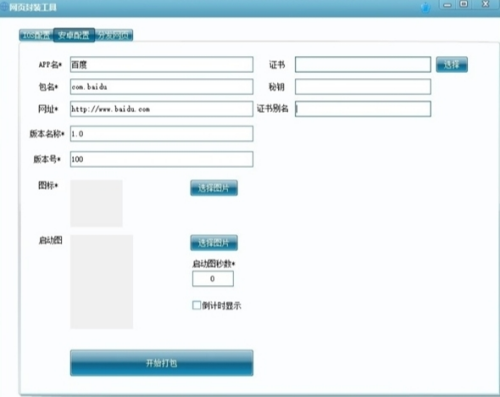500x397 pixels.
Task: Click the blue skin icon in title bar
Action: pyautogui.click(x=425, y=7)
